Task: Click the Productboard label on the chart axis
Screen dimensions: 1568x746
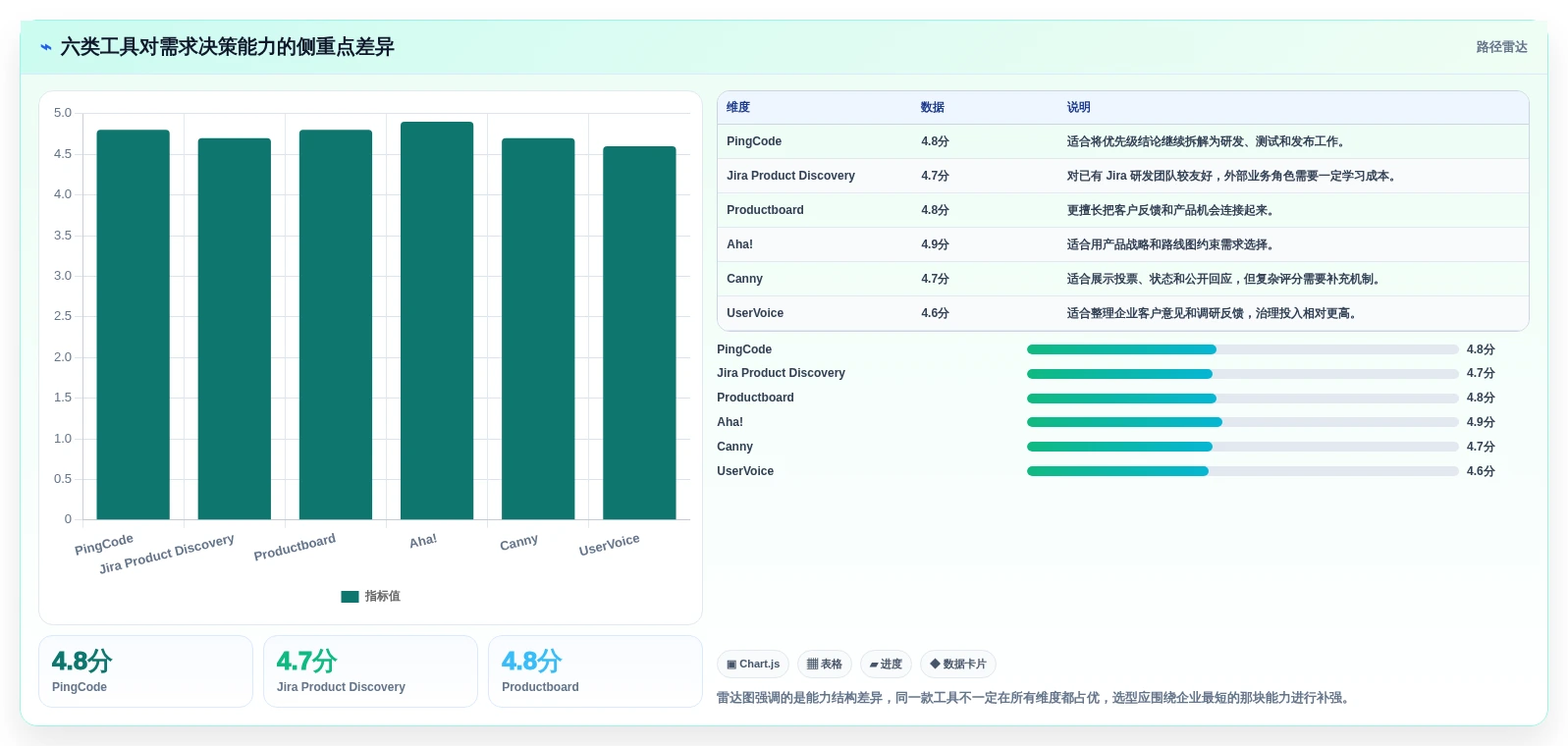Action: (295, 547)
